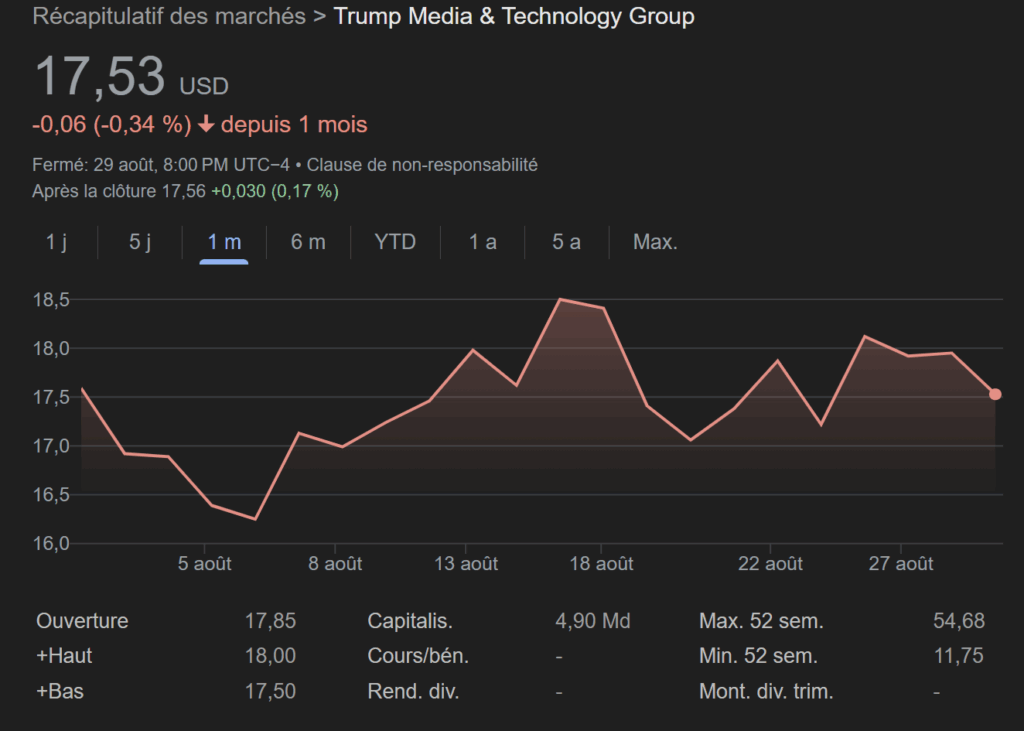This screenshot has height=731, width=1024.
Task: Click the Rend. div. label
Action: point(413,691)
